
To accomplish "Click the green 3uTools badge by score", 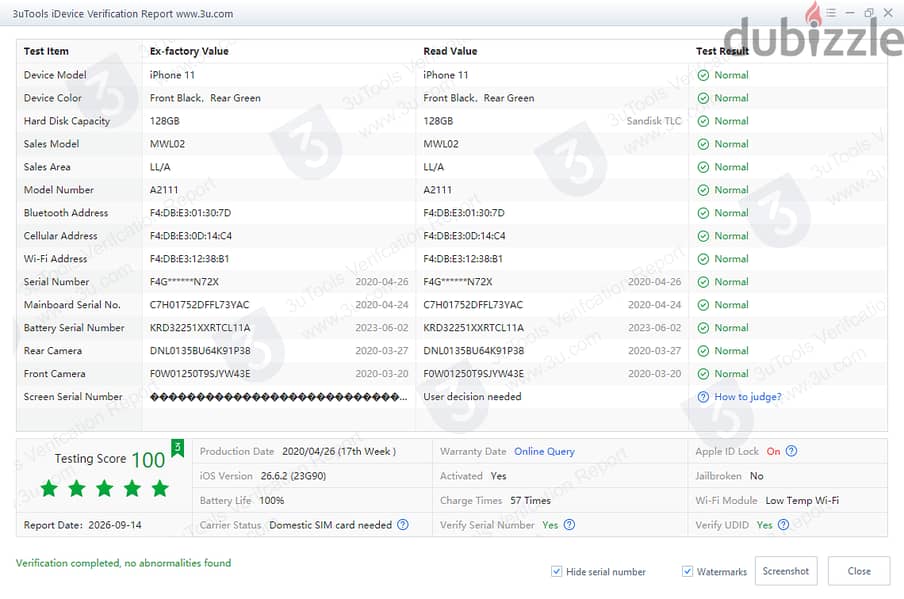I will point(178,448).
